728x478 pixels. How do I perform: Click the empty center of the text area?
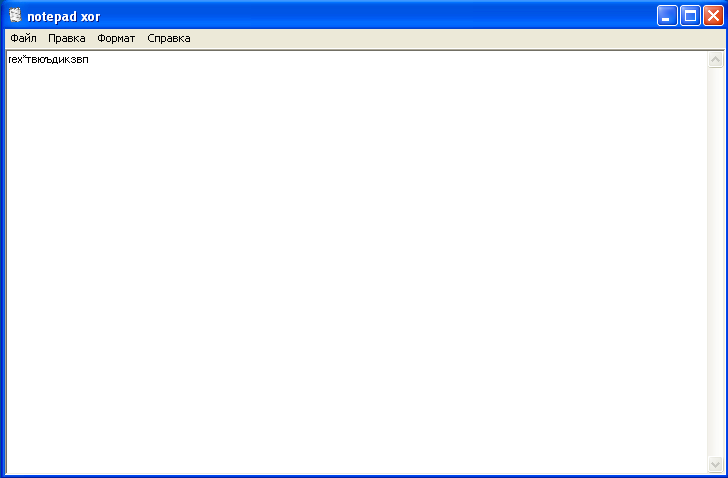357,262
